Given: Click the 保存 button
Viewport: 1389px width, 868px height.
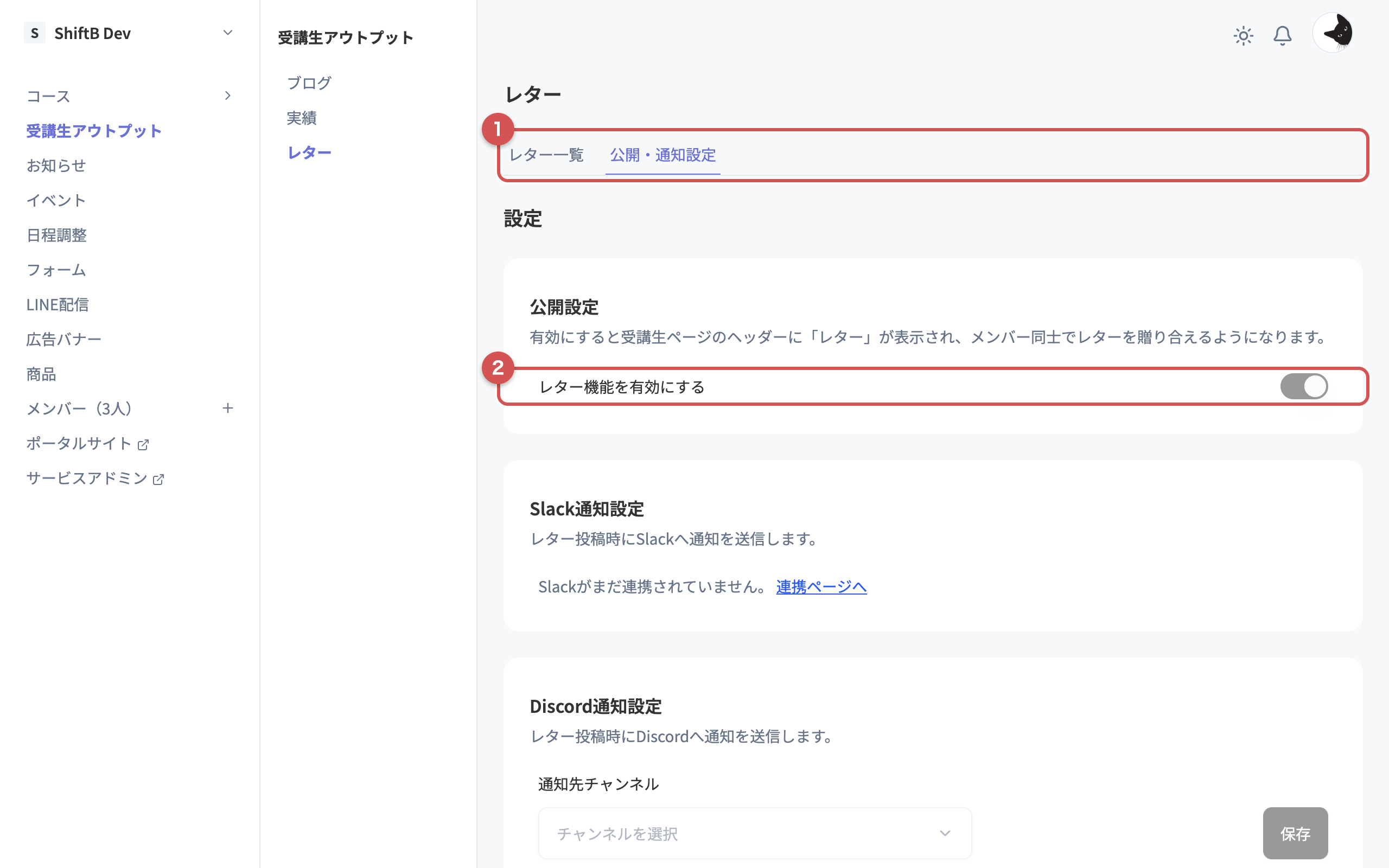Looking at the screenshot, I should click(1295, 833).
